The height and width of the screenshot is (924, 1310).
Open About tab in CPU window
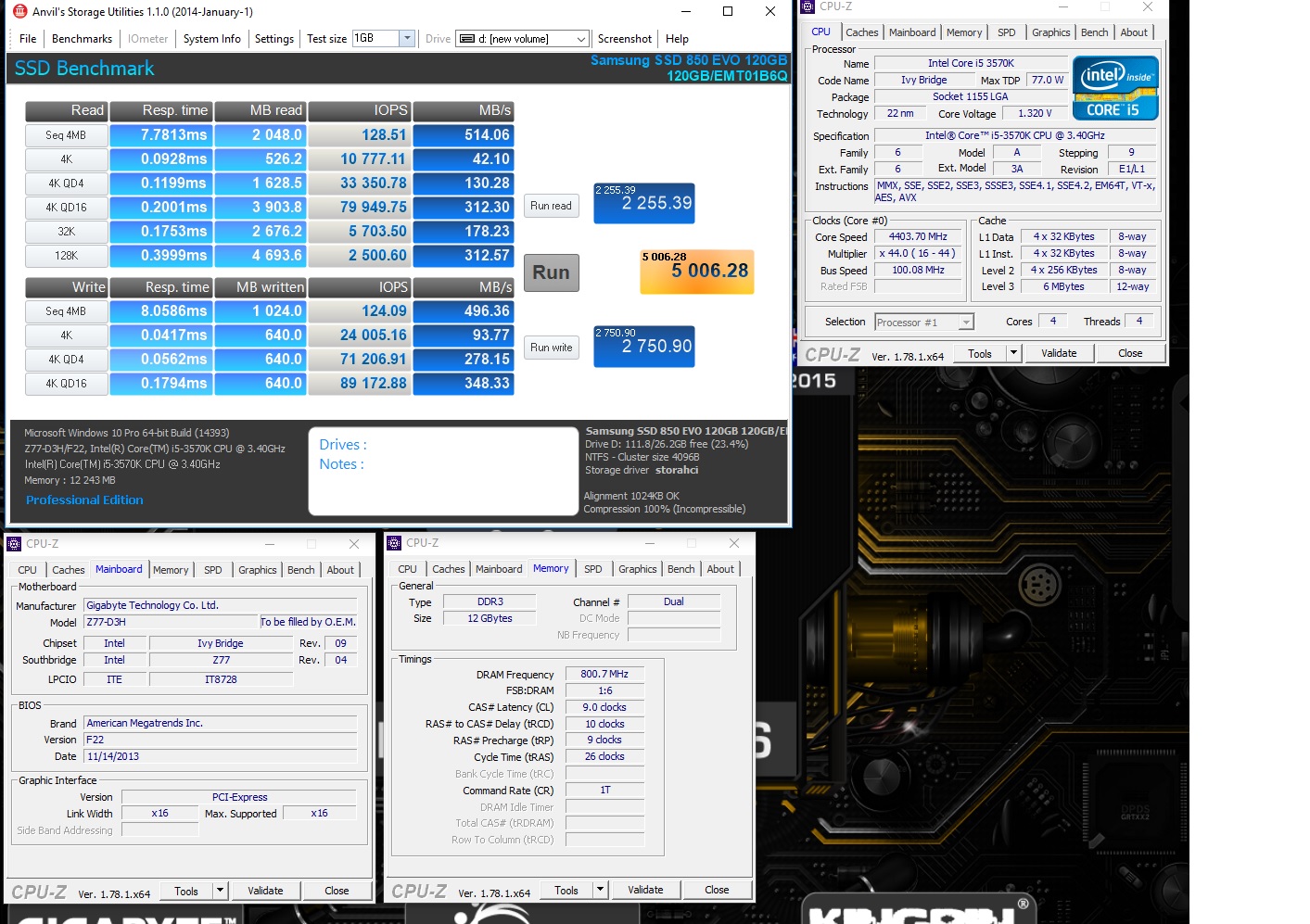coord(1133,32)
